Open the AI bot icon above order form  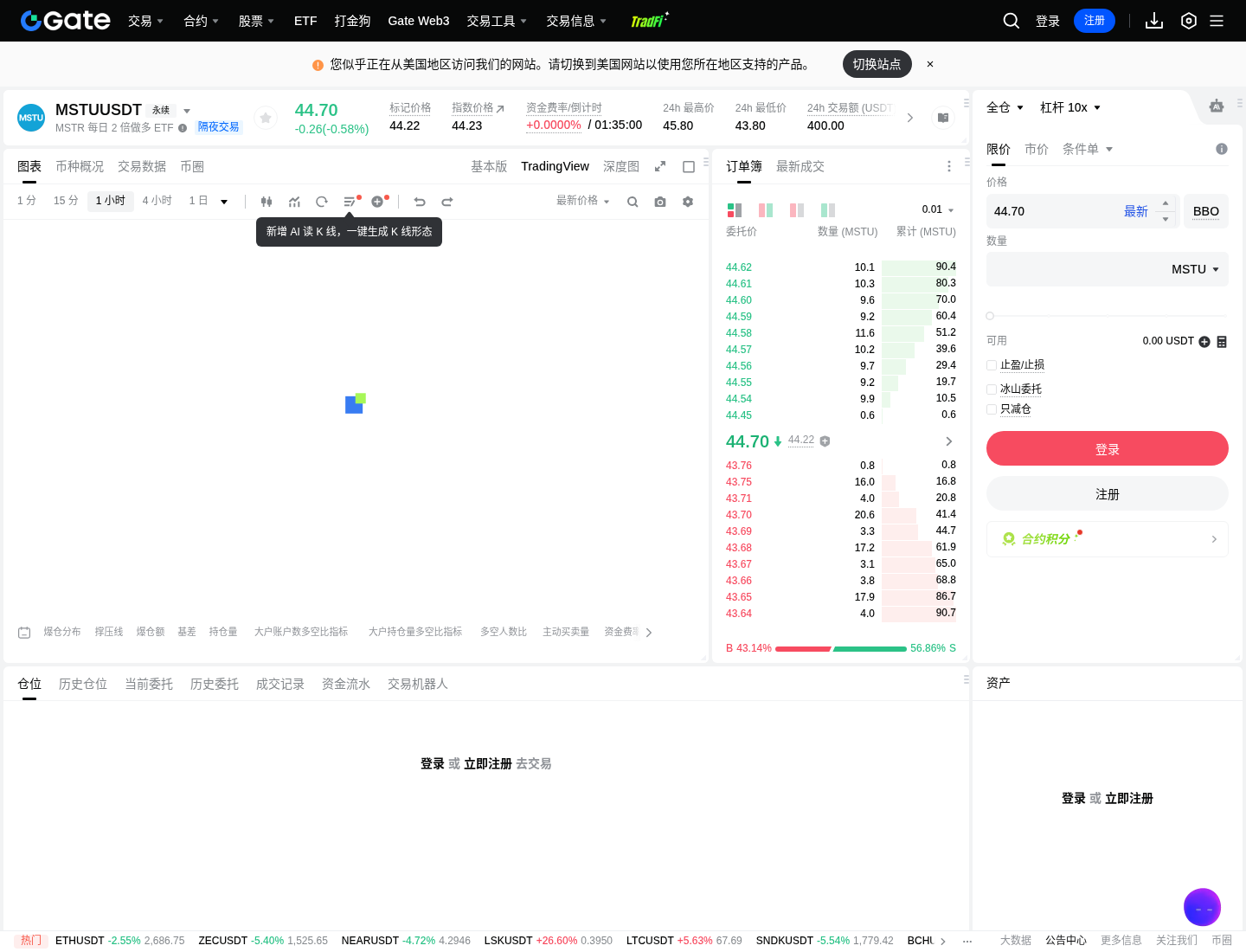(1217, 106)
